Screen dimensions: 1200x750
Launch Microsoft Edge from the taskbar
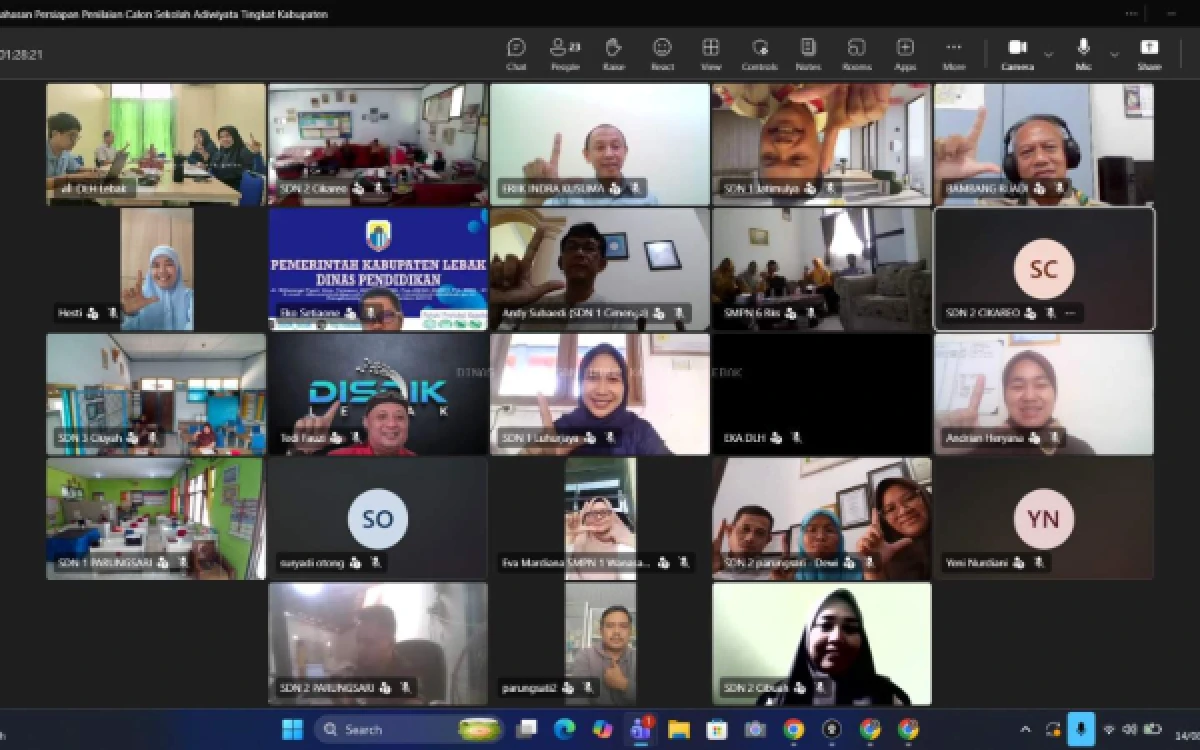(564, 730)
